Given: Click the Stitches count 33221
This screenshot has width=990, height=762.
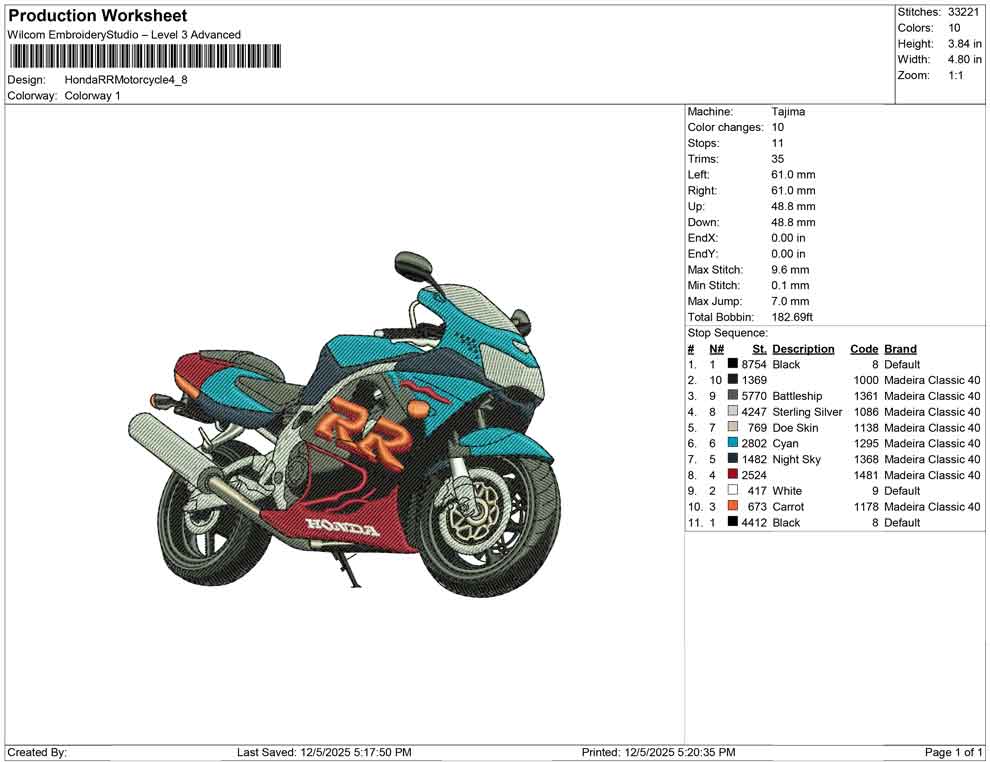Looking at the screenshot, I should click(965, 12).
